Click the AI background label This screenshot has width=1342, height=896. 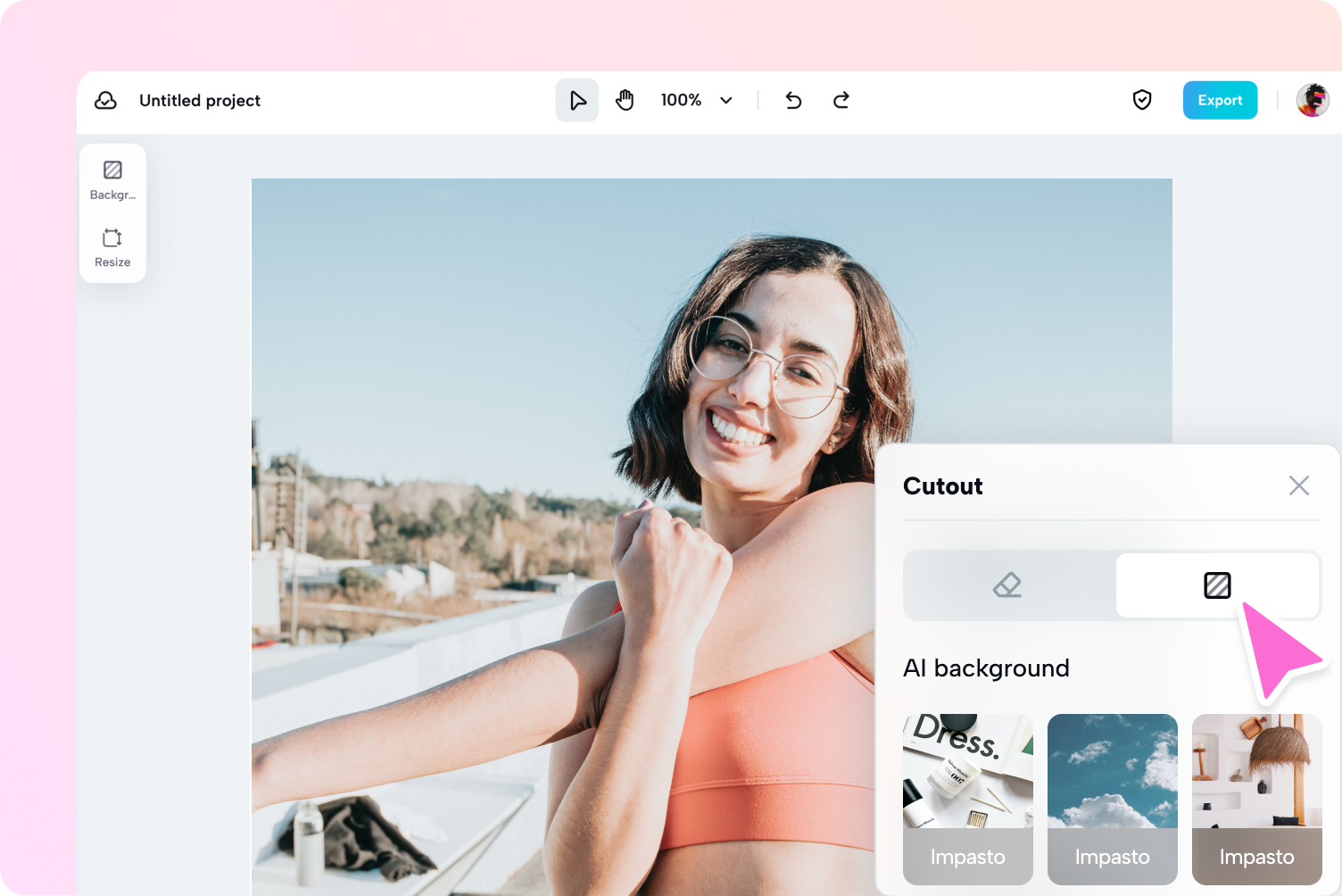(x=986, y=668)
